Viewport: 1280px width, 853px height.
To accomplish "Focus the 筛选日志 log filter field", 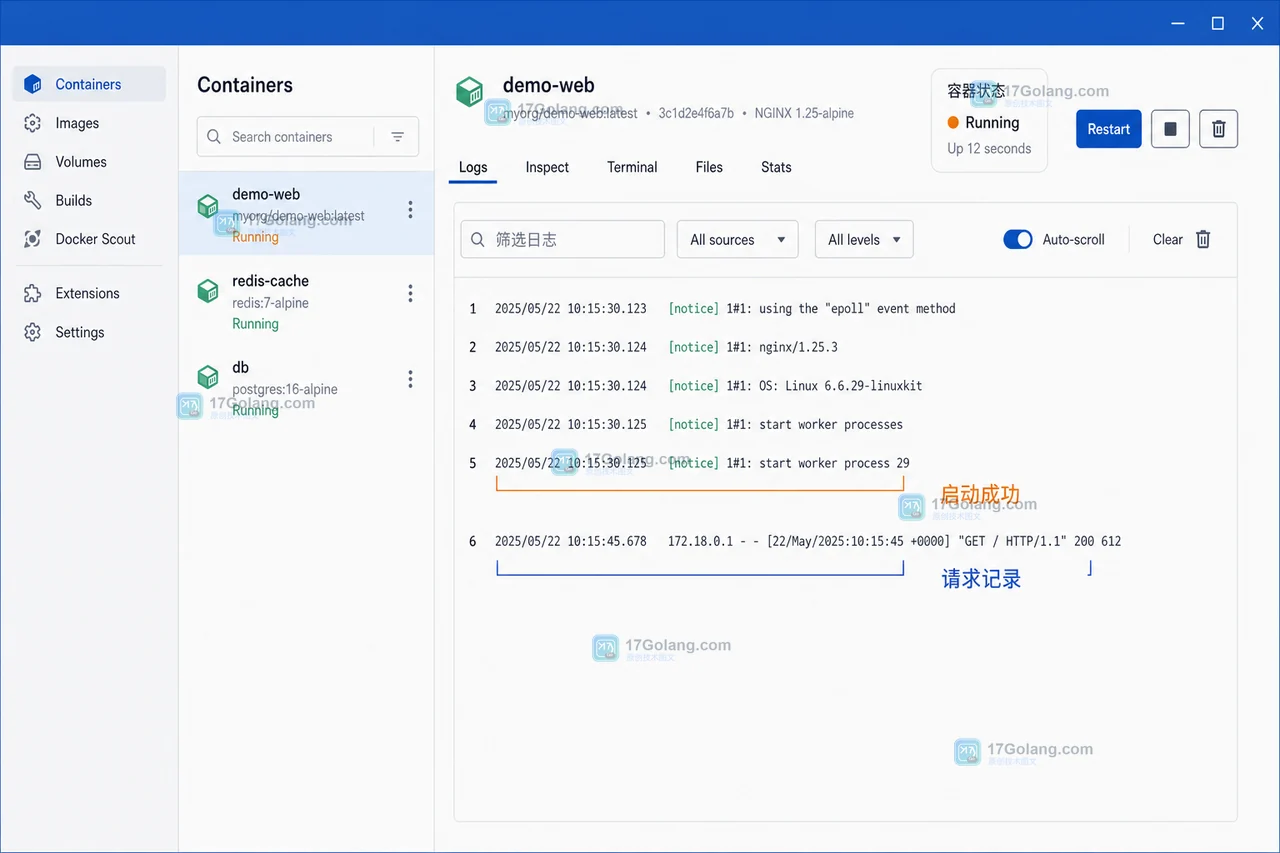I will [563, 240].
